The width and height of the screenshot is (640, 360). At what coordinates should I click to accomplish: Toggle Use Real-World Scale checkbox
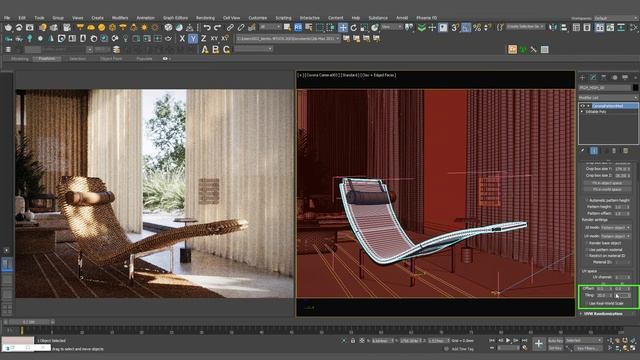point(587,303)
